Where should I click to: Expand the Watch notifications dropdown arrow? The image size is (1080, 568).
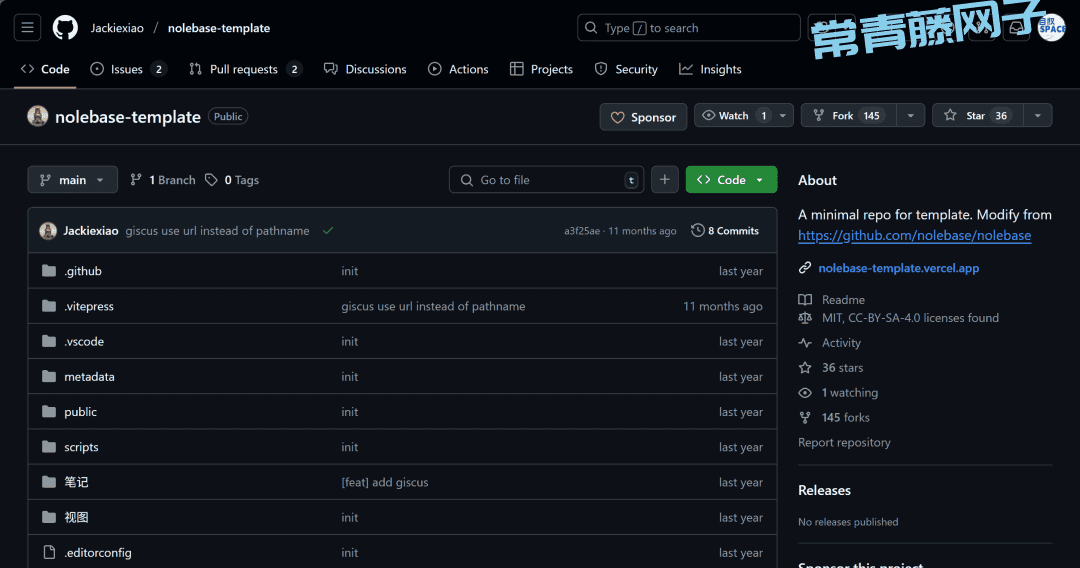[x=783, y=116]
